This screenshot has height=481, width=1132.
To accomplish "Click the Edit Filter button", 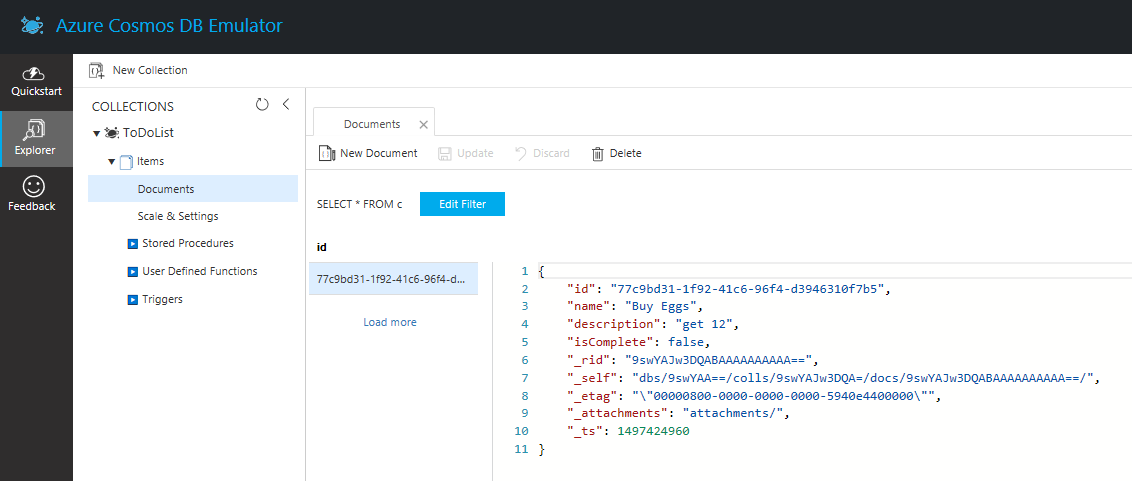I will click(x=462, y=204).
